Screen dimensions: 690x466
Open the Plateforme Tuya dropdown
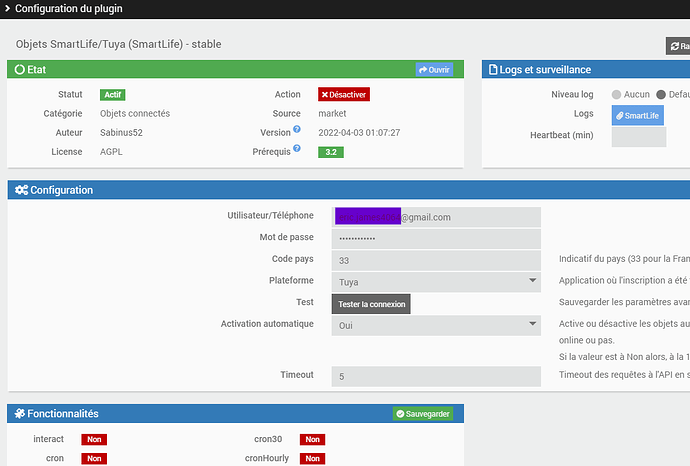point(435,282)
